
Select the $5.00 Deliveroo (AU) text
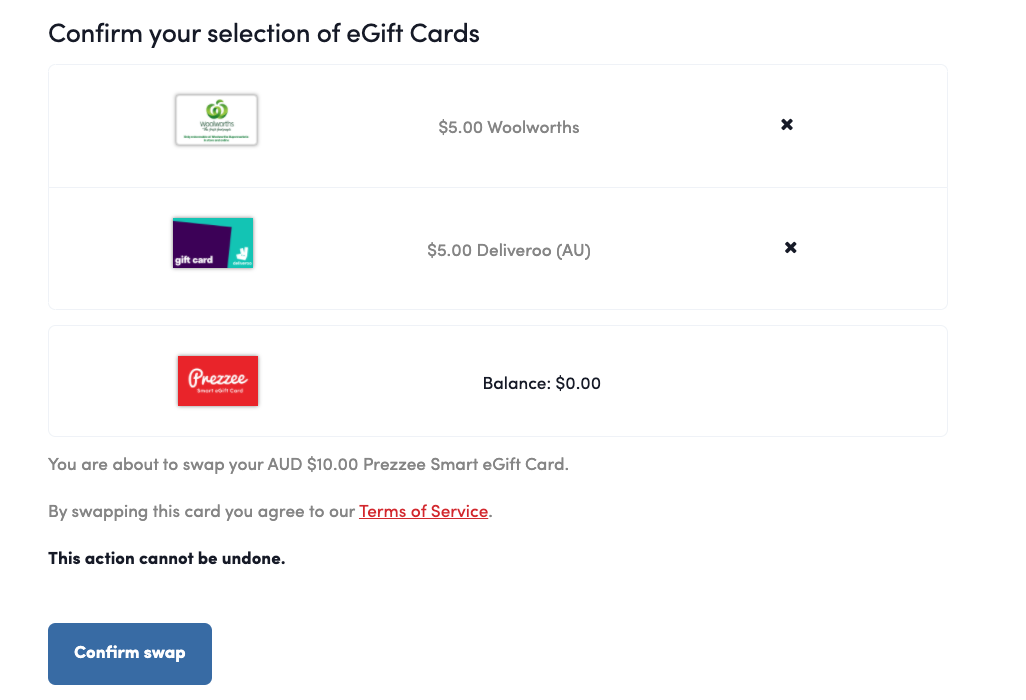(x=508, y=250)
